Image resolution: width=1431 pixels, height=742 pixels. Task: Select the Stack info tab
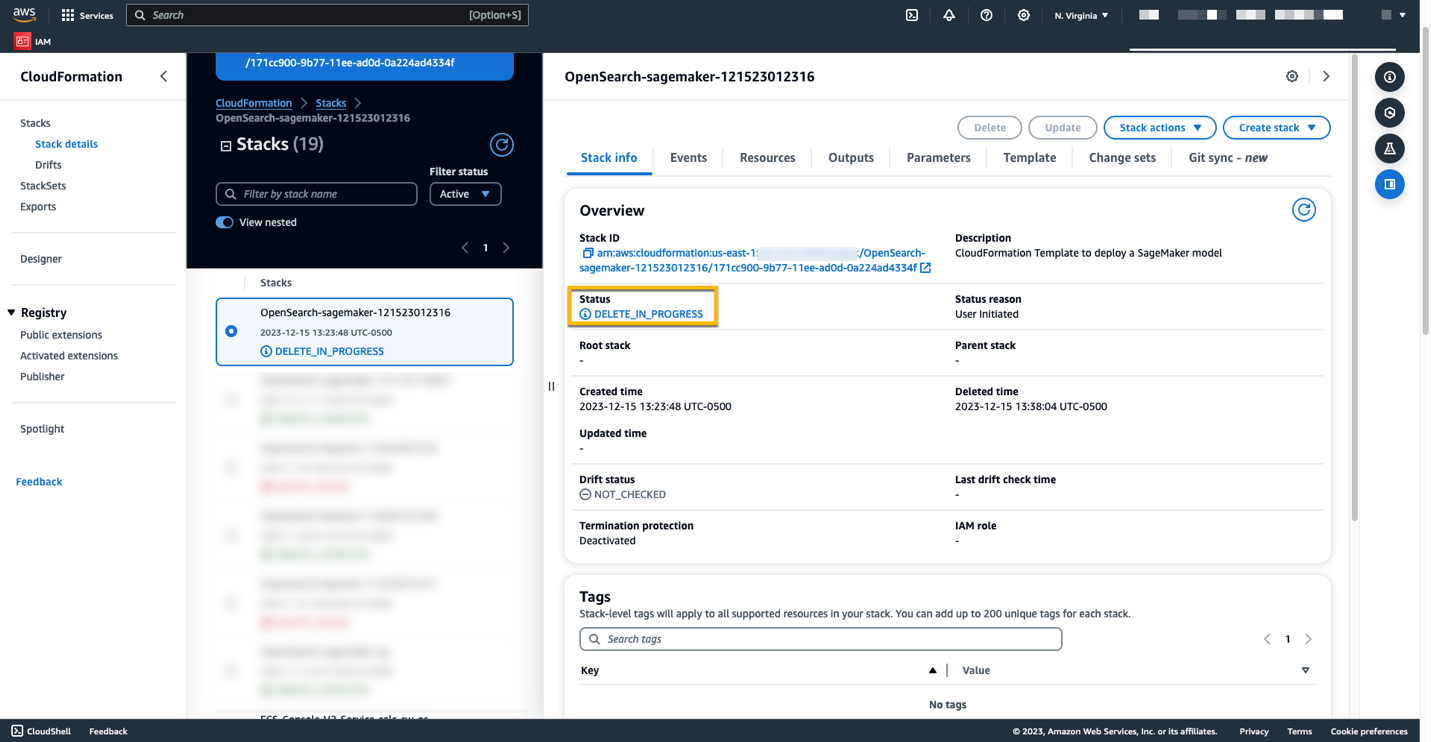(x=609, y=158)
